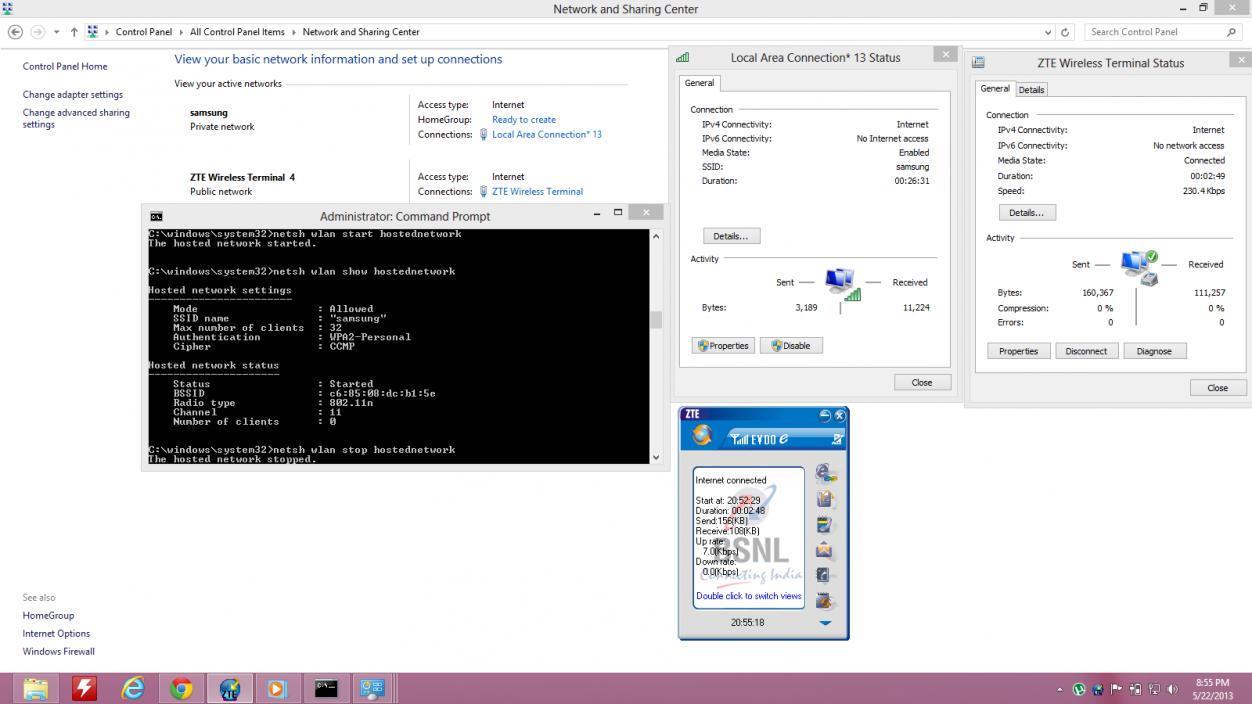Click Disable in Local Area Connection status

coord(791,346)
